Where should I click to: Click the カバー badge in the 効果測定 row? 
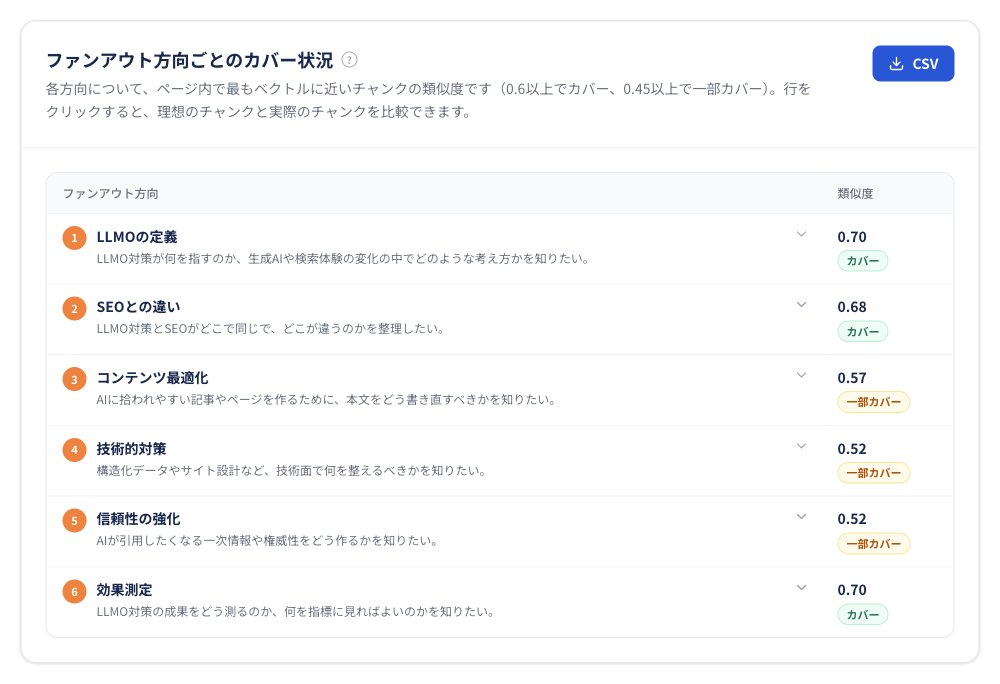tap(862, 615)
